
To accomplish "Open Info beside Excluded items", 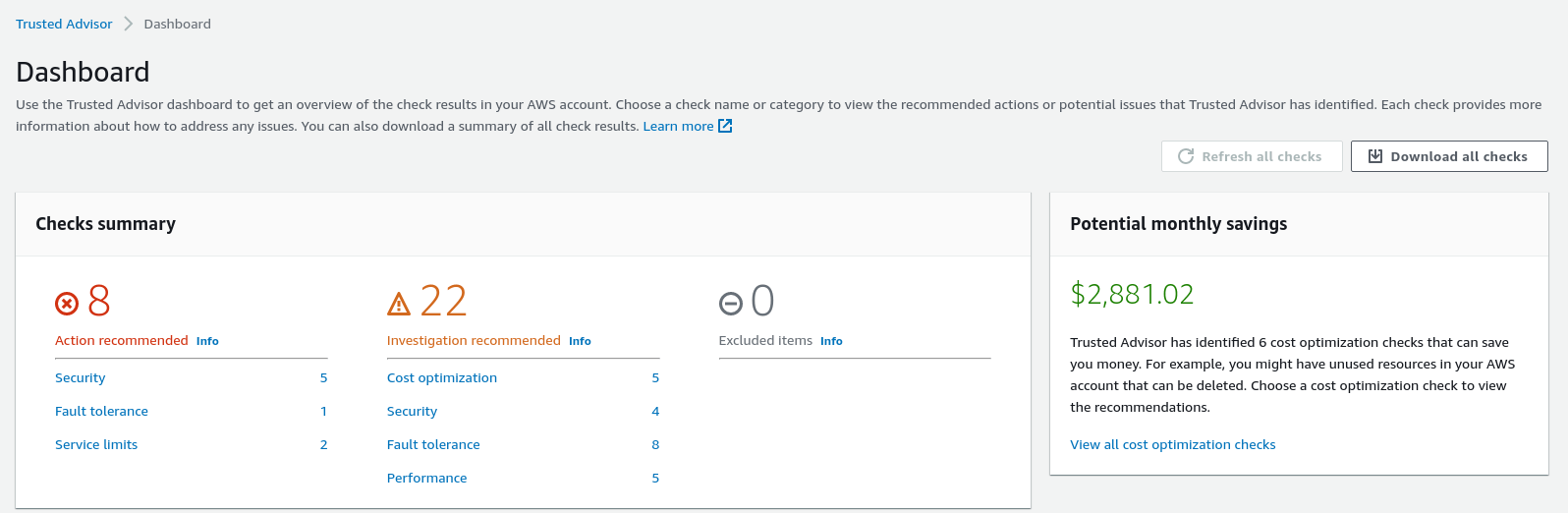I will click(831, 341).
